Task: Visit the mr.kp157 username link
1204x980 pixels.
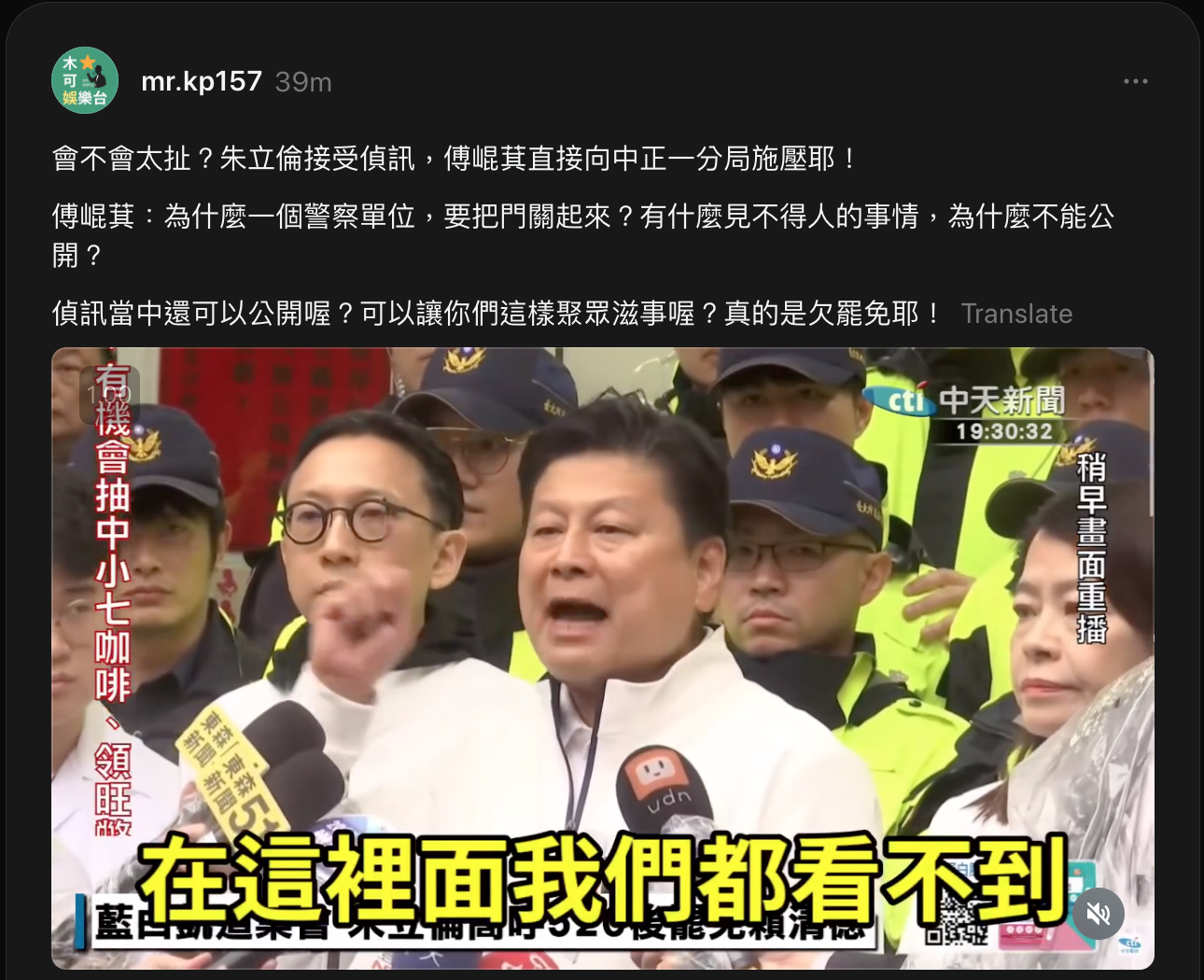Action: click(202, 81)
